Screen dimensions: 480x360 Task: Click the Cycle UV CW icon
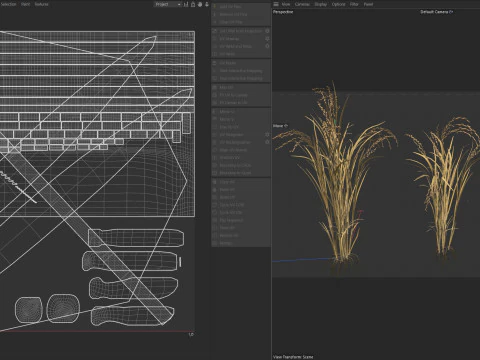(215, 212)
